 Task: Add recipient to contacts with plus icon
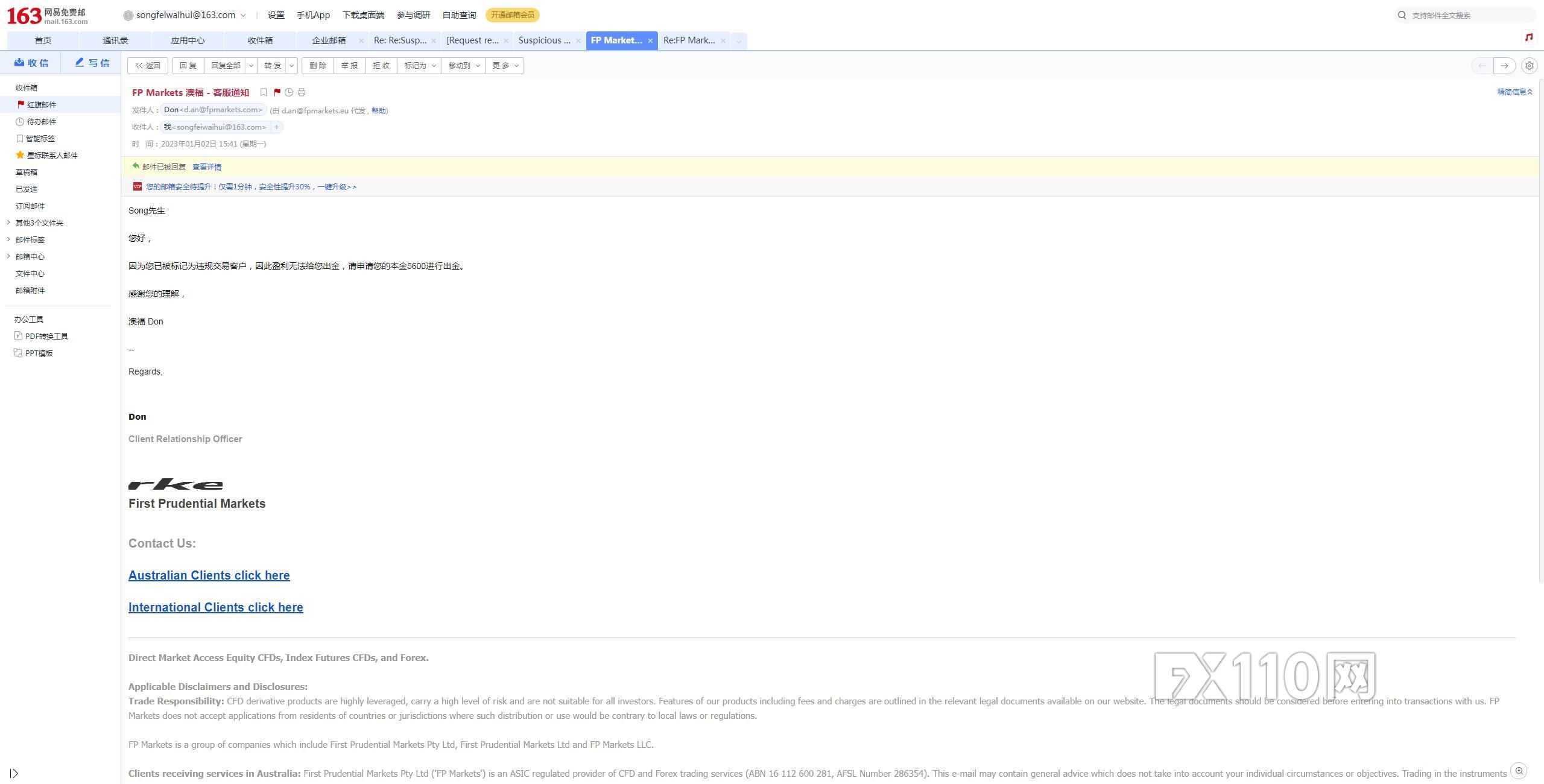[x=276, y=127]
